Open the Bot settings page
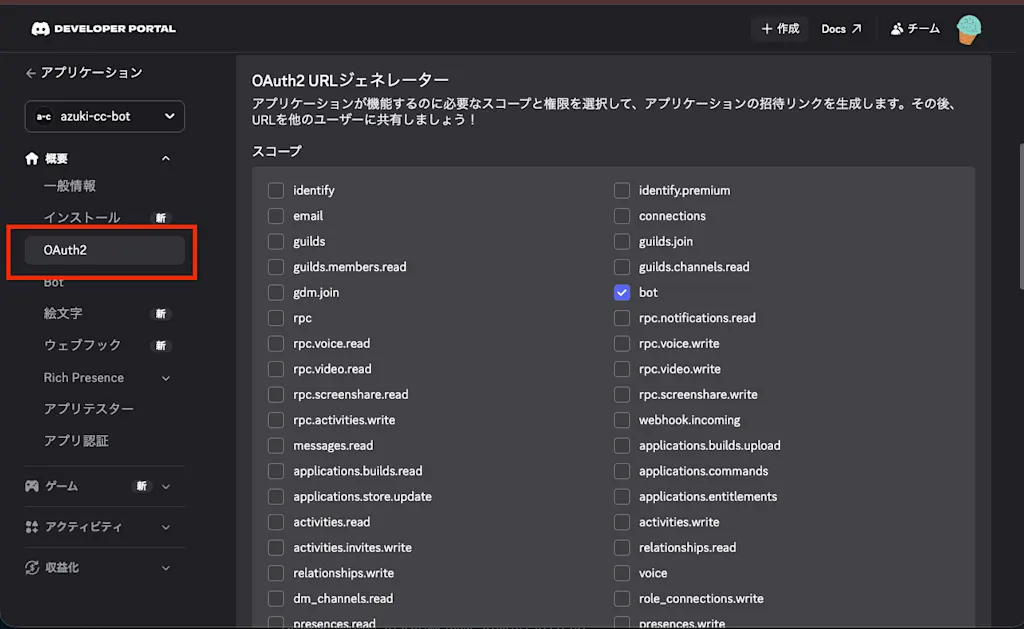Image resolution: width=1024 pixels, height=629 pixels. 54,282
